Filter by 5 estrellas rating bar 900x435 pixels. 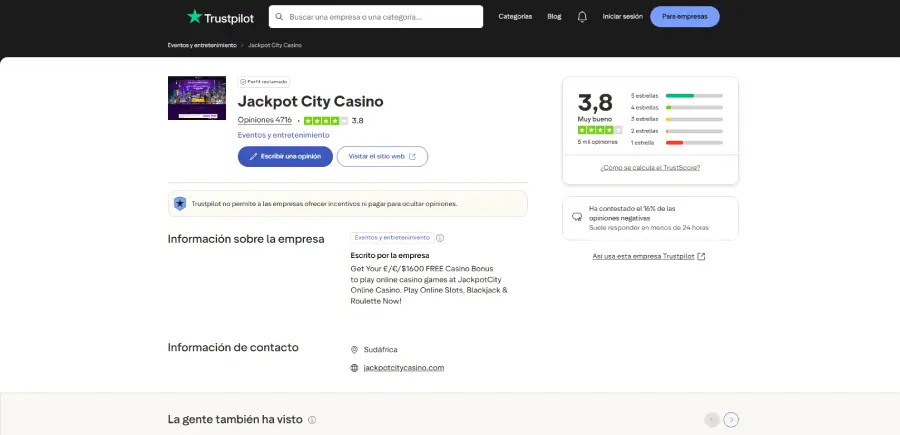[676, 96]
